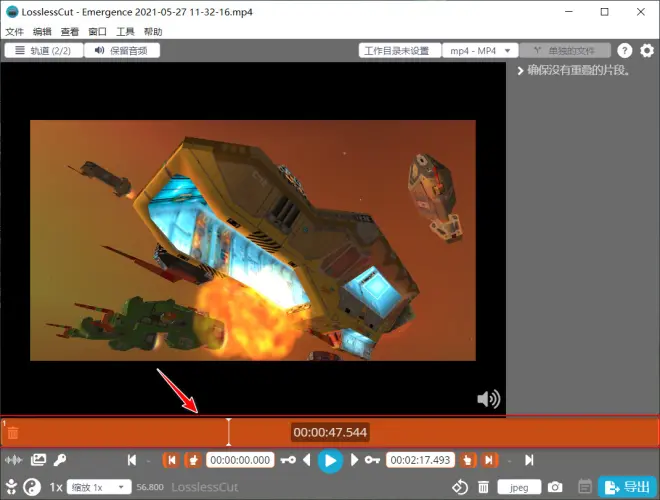This screenshot has width=660, height=500.
Task: Click the 56.800 frame rate value
Action: click(150, 487)
